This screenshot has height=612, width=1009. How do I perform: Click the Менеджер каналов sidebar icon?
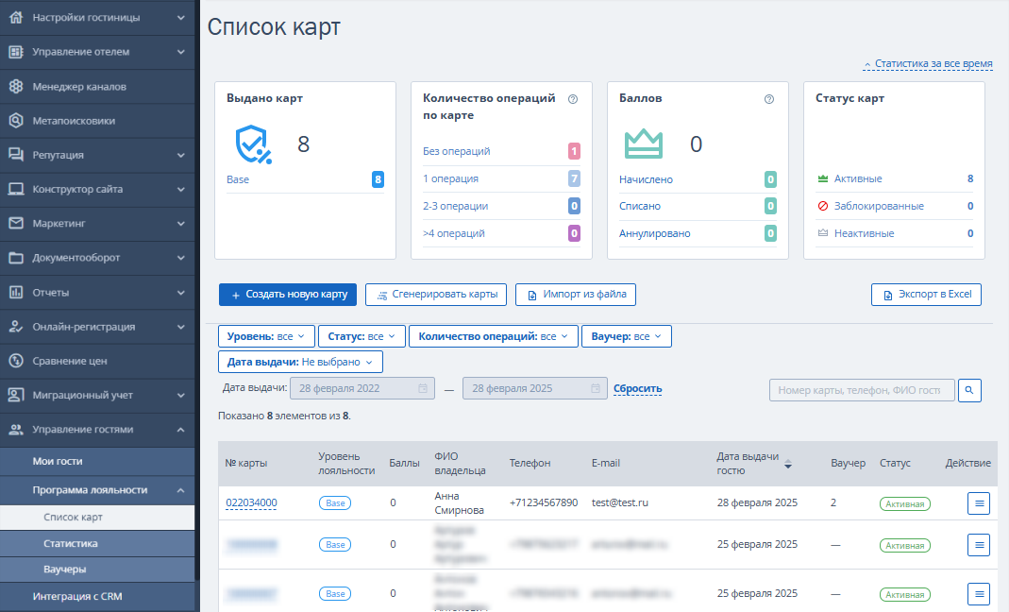click(16, 86)
